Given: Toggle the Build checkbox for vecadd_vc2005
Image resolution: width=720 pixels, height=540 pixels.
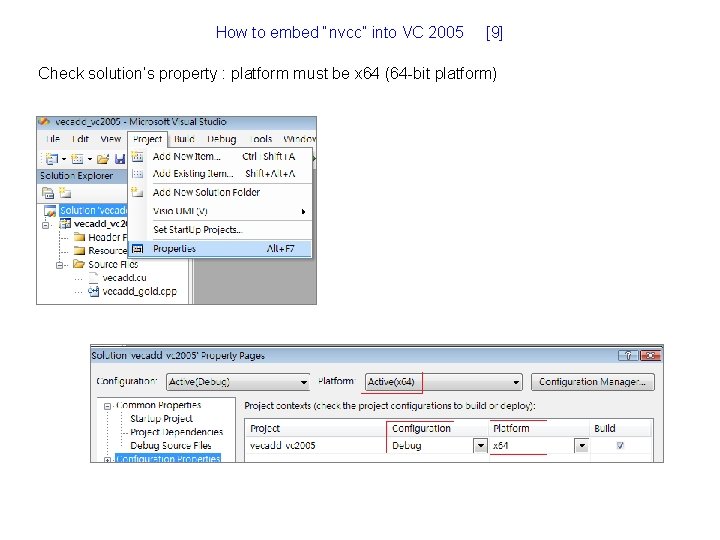Looking at the screenshot, I should click(620, 445).
